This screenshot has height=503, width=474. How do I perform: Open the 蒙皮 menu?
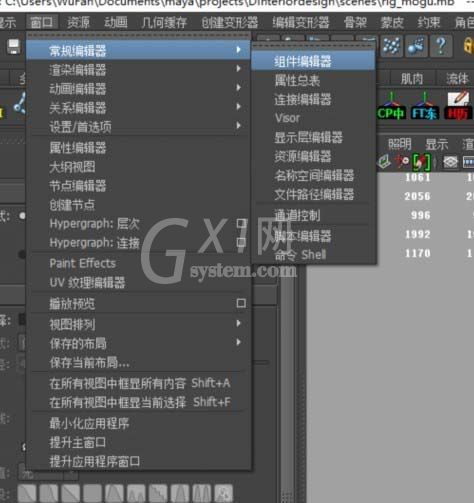click(x=392, y=22)
